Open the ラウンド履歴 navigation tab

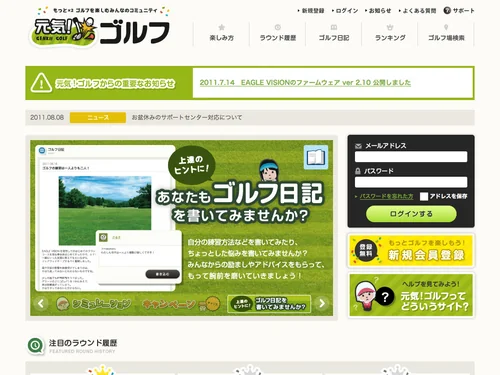278,34
